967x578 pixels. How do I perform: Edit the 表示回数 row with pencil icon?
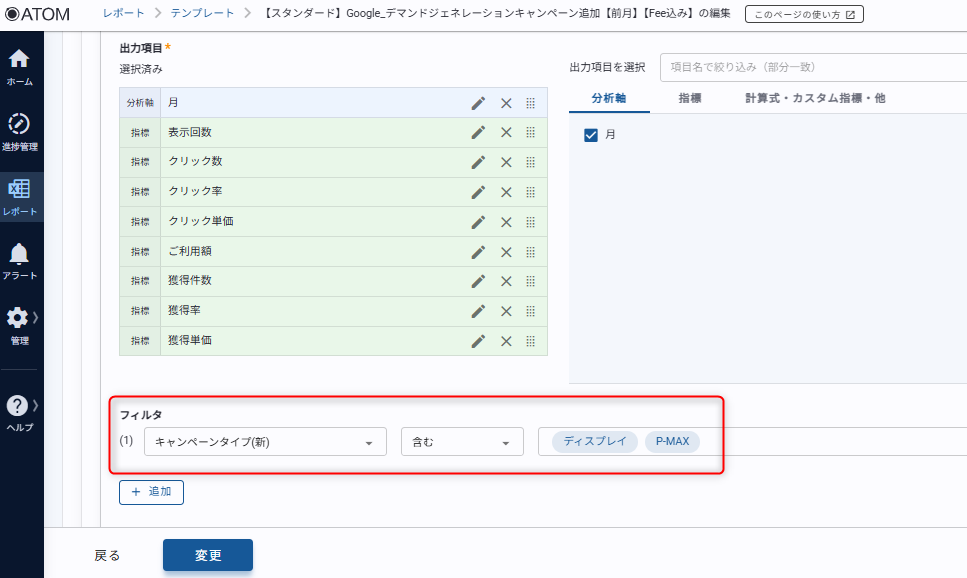click(478, 133)
